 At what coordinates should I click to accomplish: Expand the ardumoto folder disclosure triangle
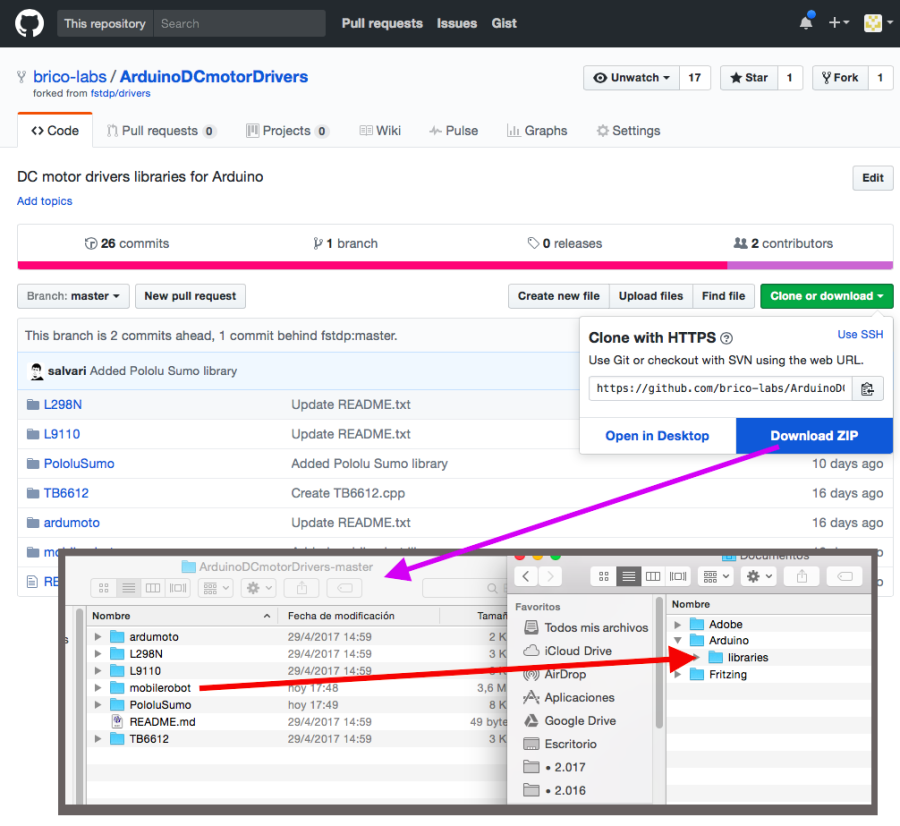(x=97, y=637)
